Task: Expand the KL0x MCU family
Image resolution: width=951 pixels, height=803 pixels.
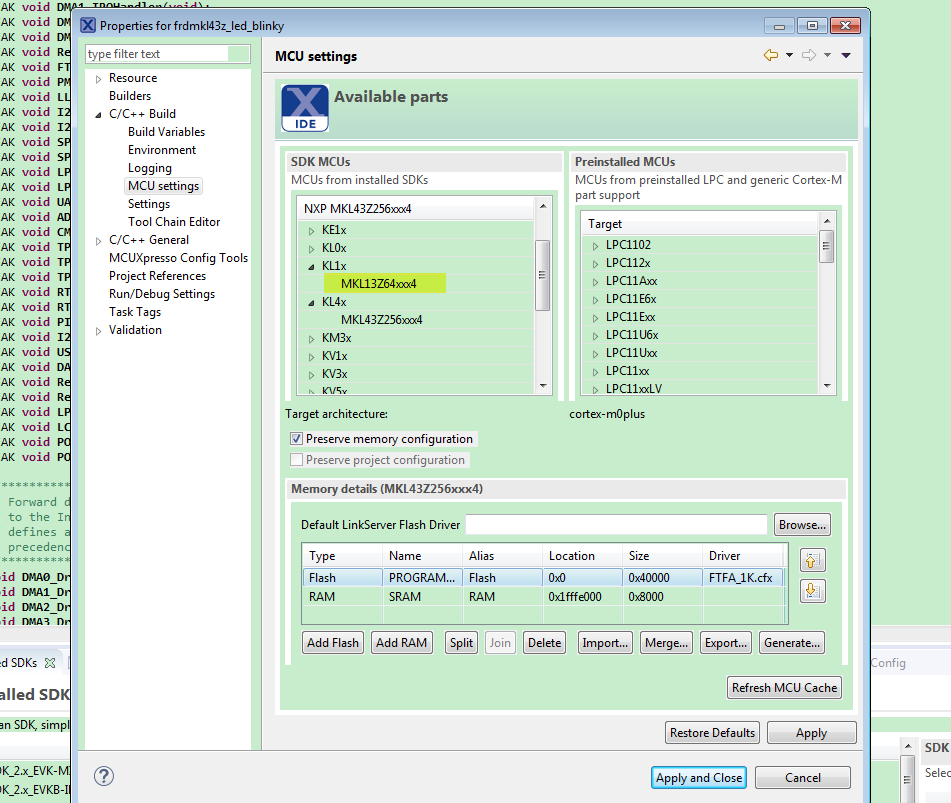Action: coord(312,249)
